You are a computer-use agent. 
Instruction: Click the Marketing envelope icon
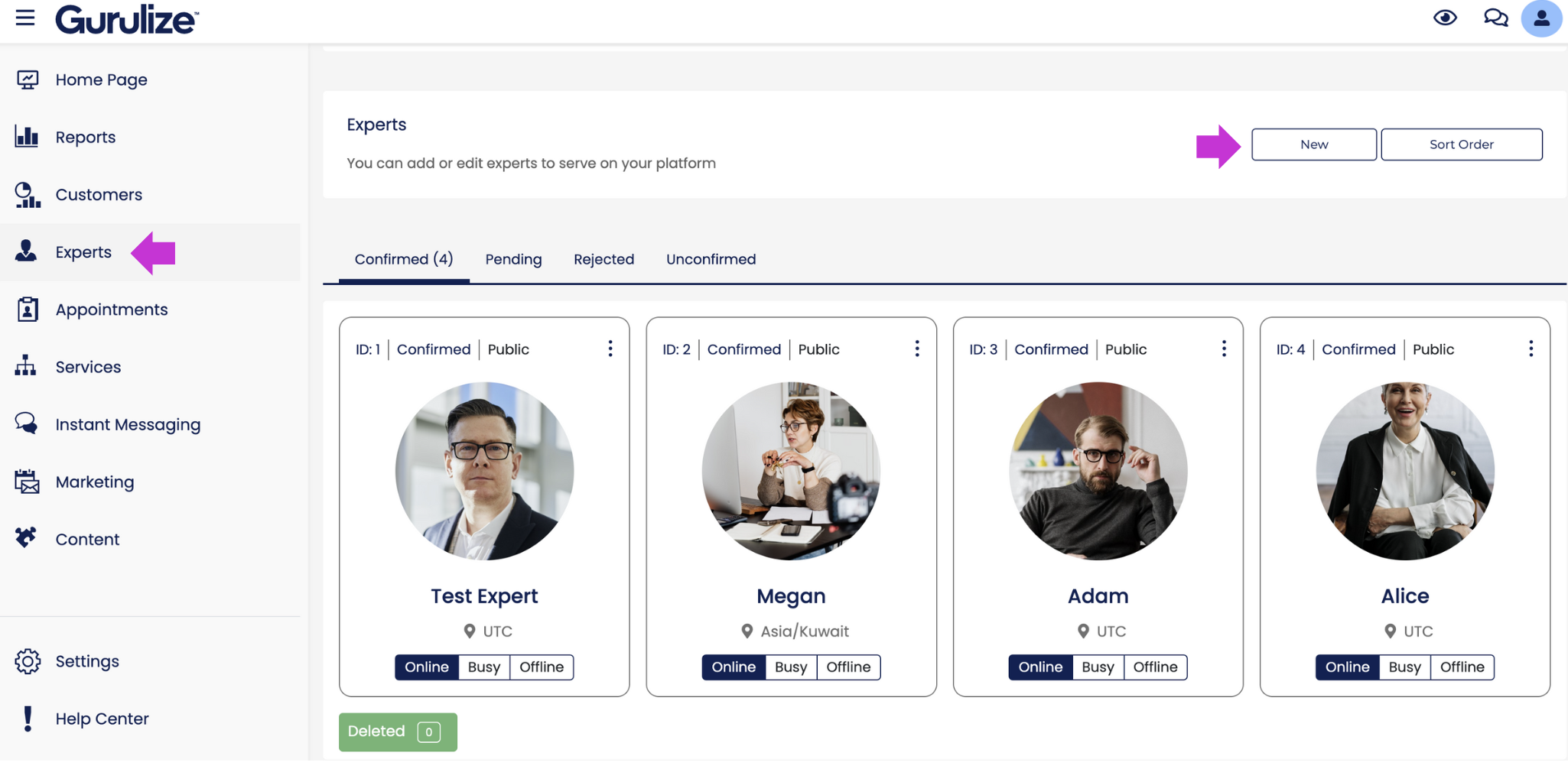(27, 482)
